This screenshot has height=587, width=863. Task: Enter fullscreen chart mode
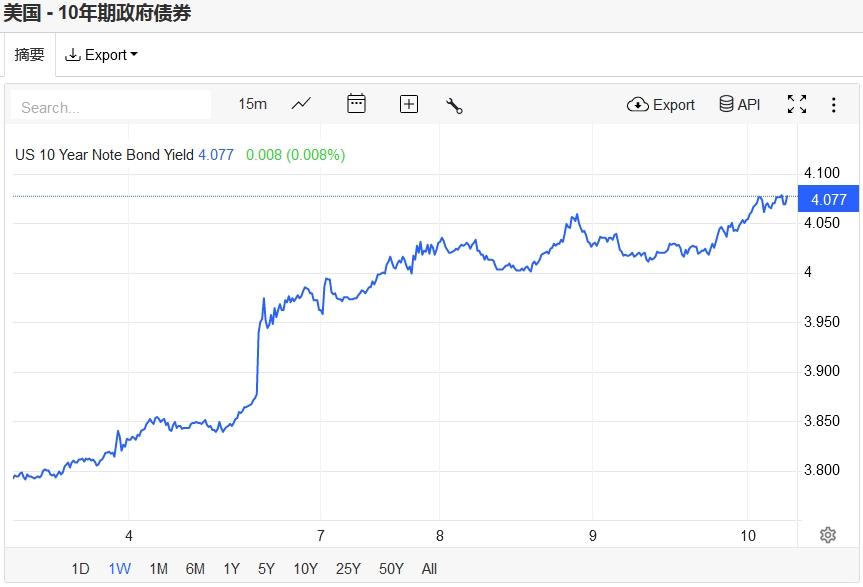click(x=797, y=104)
